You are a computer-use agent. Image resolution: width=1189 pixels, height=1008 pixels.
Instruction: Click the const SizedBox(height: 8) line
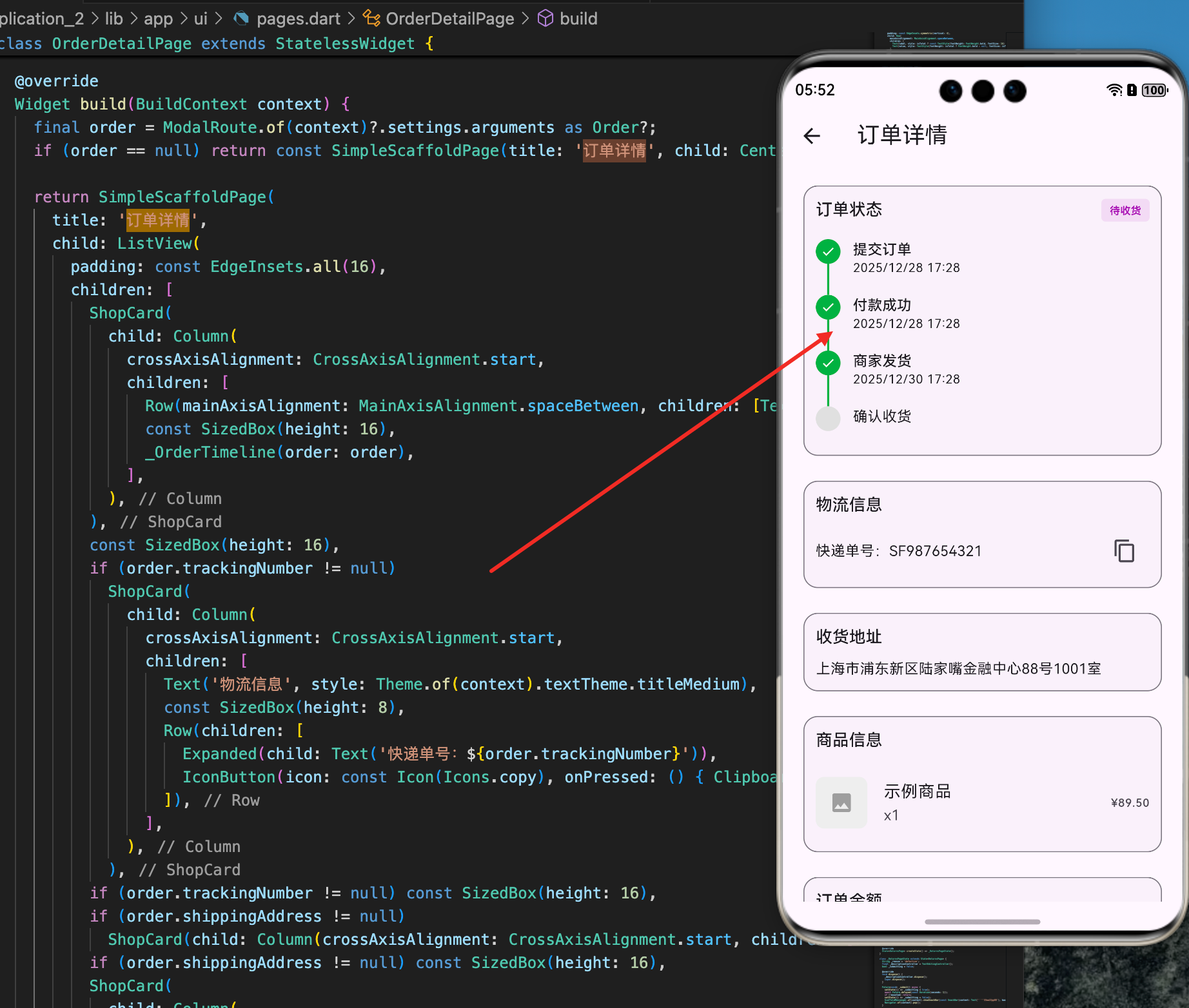coord(284,708)
